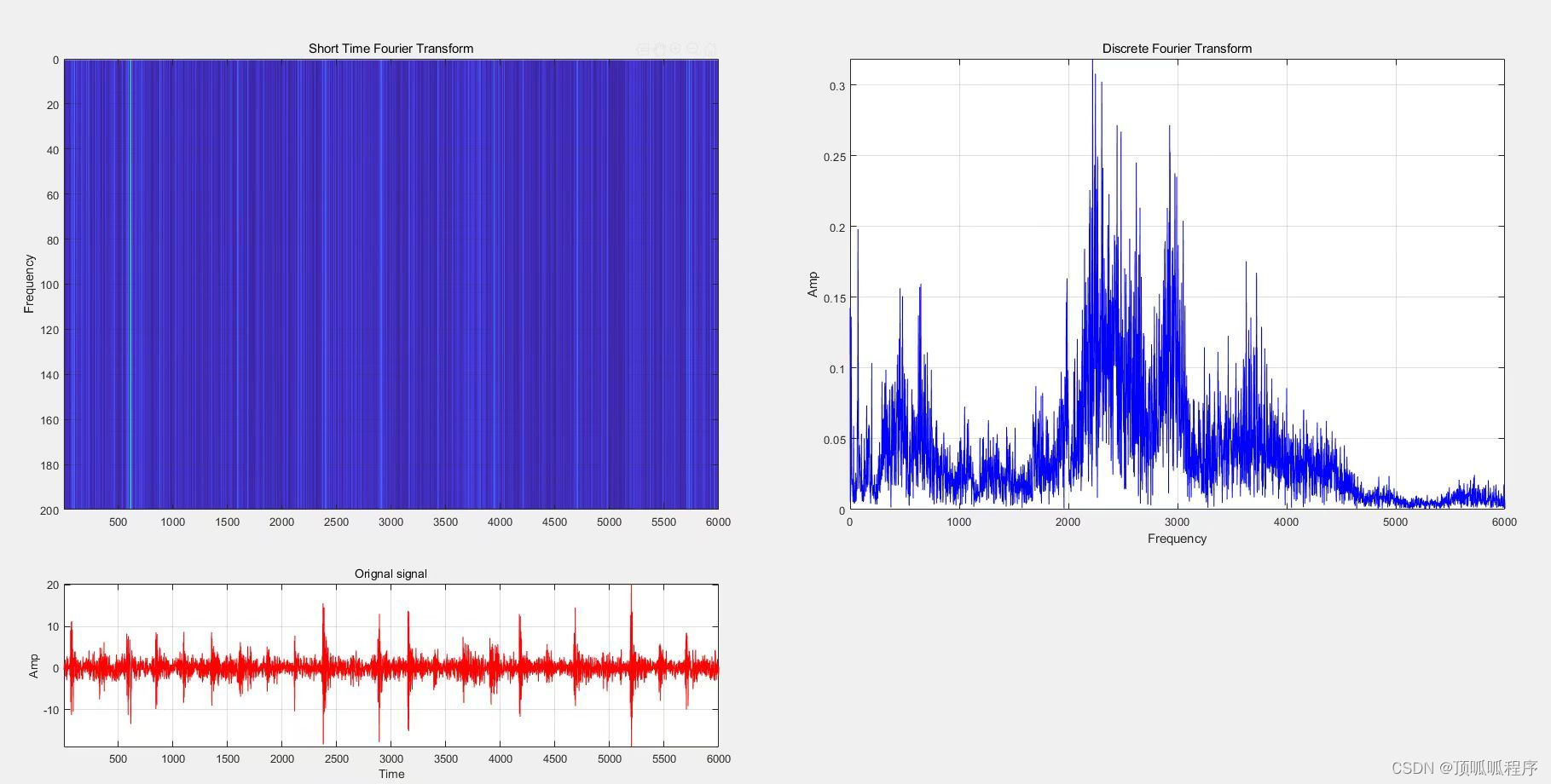Click the 0.05 tick on DFT Amp axis
This screenshot has height=784, width=1551.
tap(834, 440)
